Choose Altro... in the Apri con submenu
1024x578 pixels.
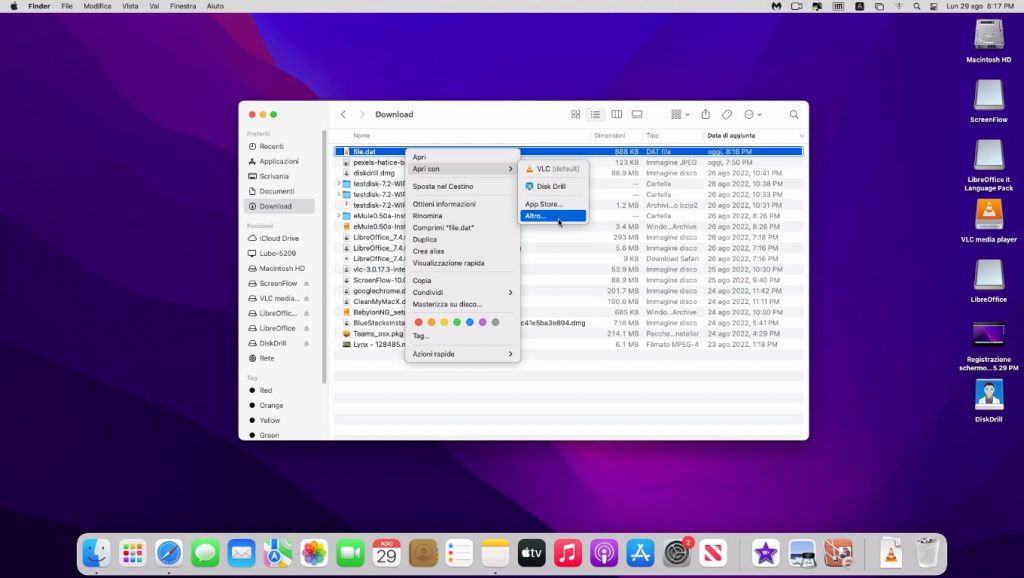tap(536, 216)
